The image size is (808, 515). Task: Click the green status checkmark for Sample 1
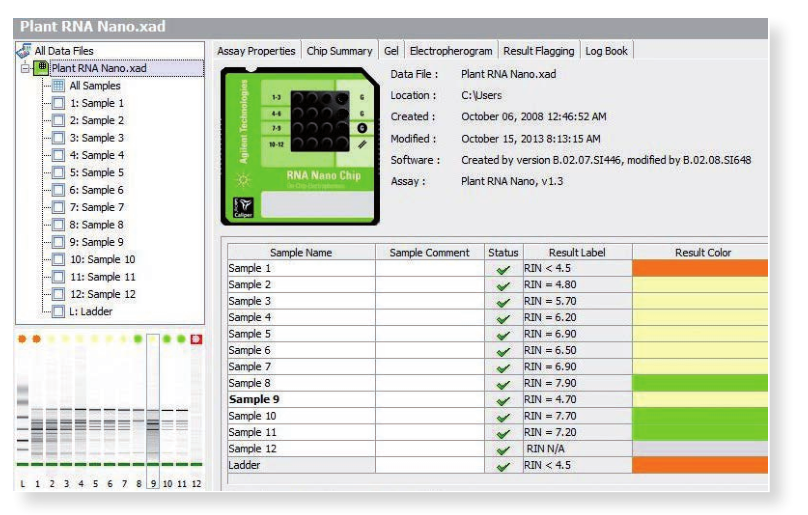502,269
